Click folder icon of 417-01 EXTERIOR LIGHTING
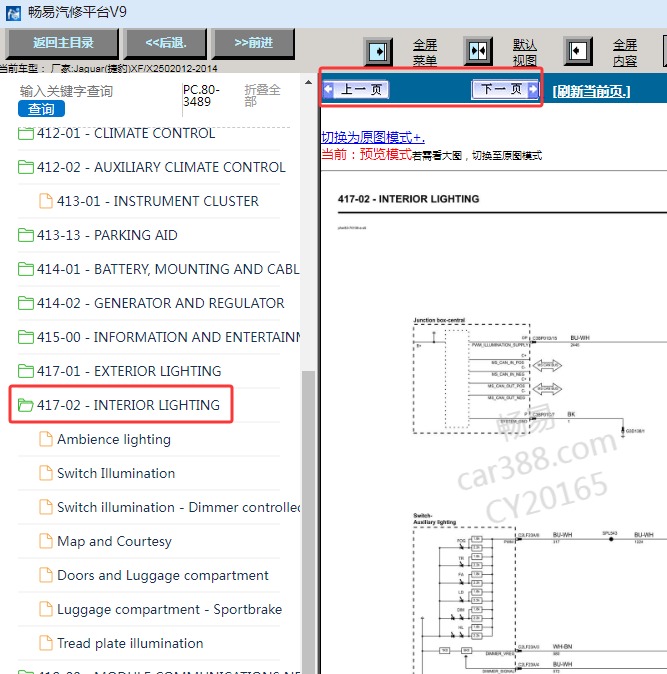Viewport: 667px width, 674px height. click(x=26, y=371)
